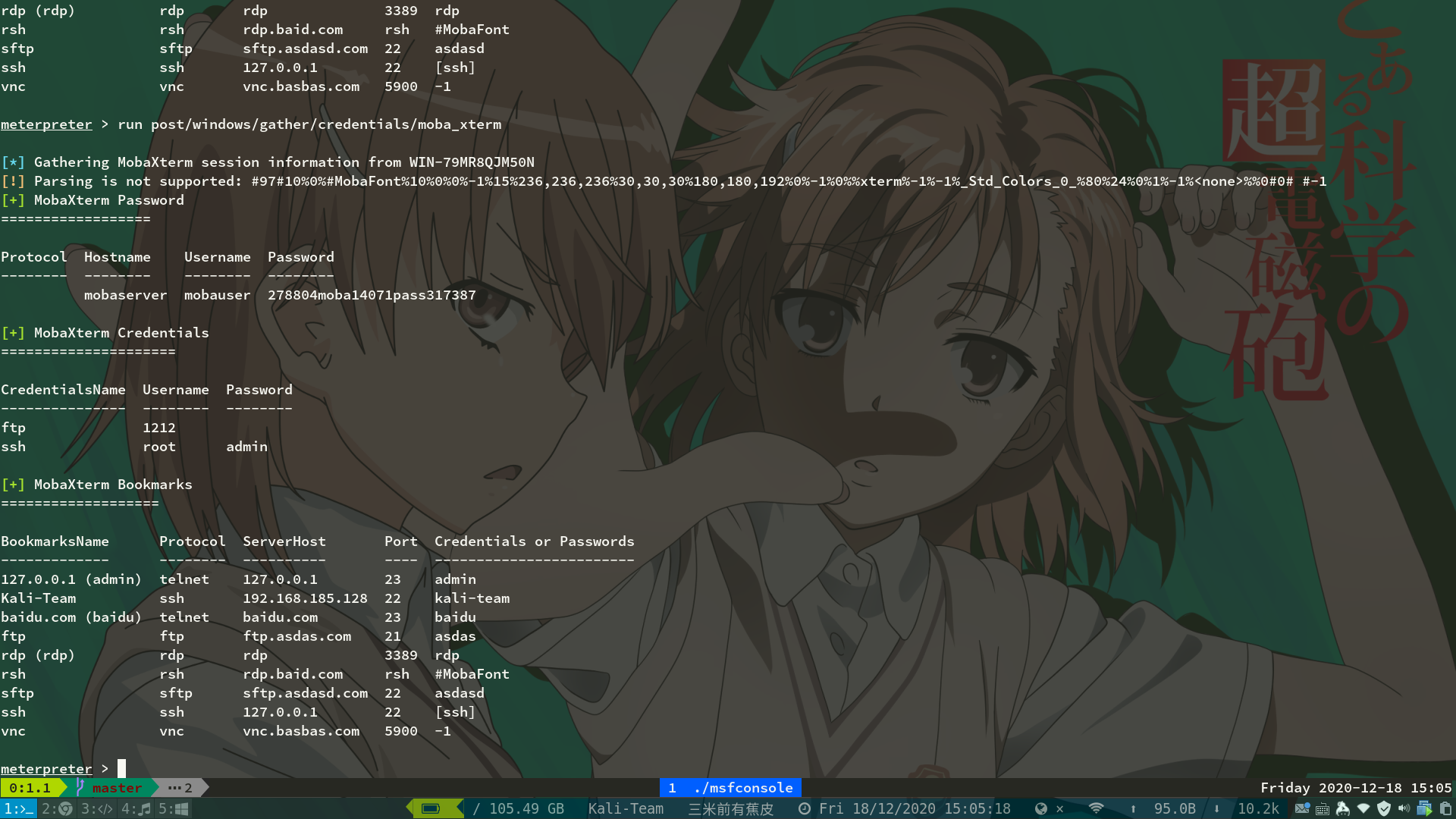
Task: Click the kali-team credentials entry
Action: (x=472, y=598)
